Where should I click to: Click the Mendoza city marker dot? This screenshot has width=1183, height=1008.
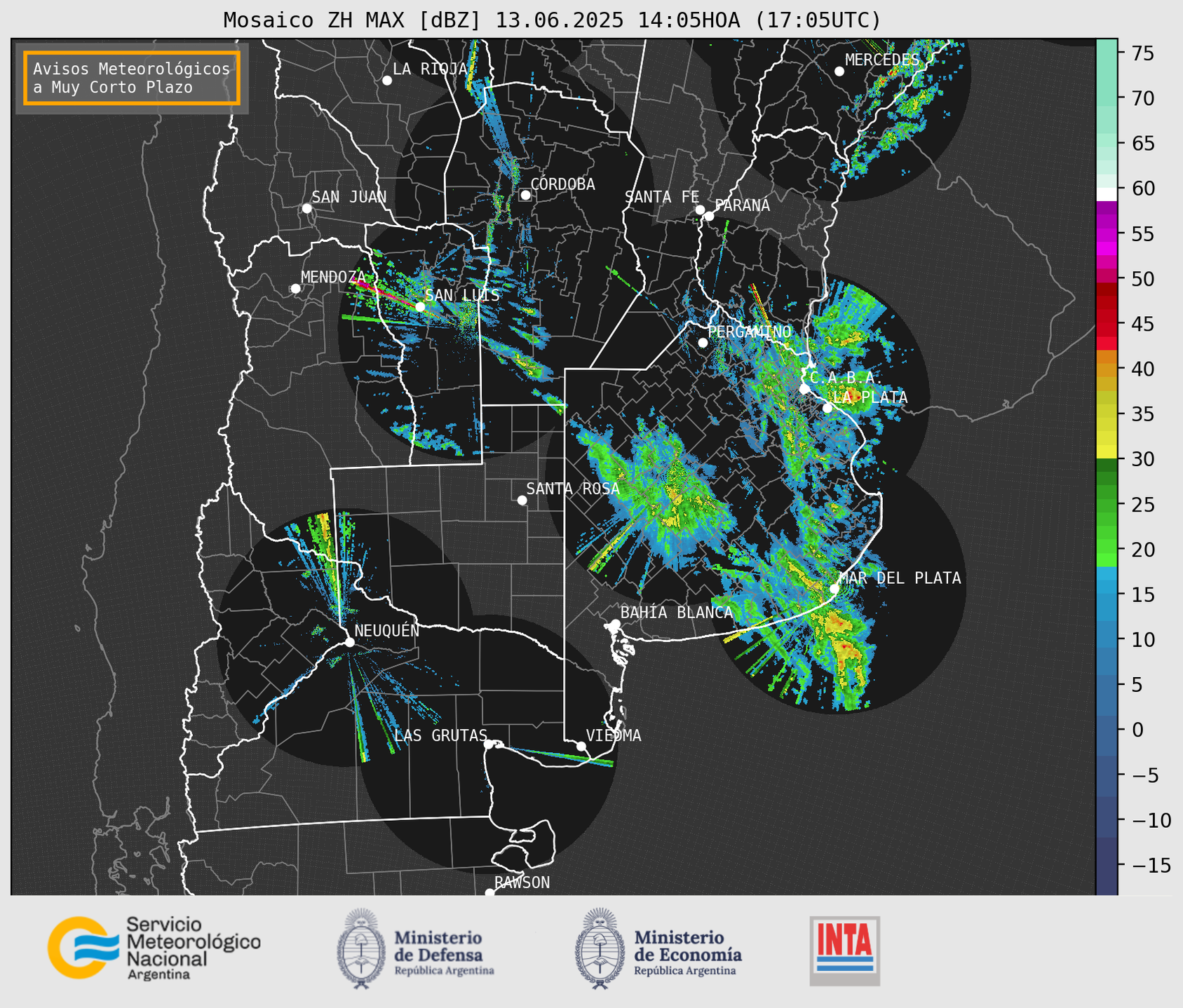click(295, 289)
